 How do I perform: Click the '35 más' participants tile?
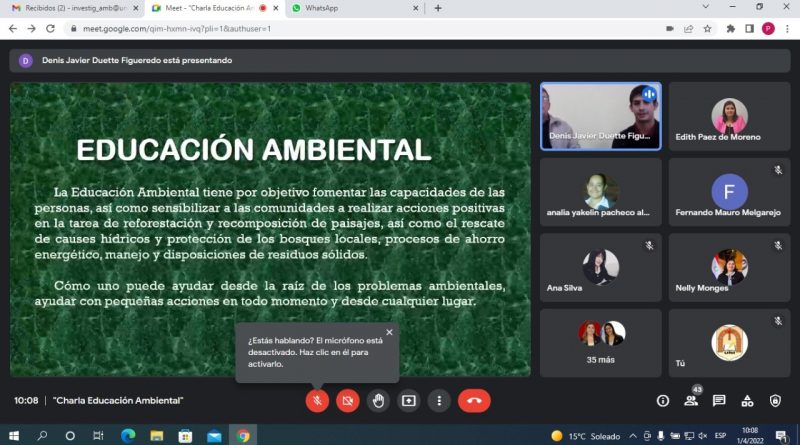pyautogui.click(x=600, y=342)
